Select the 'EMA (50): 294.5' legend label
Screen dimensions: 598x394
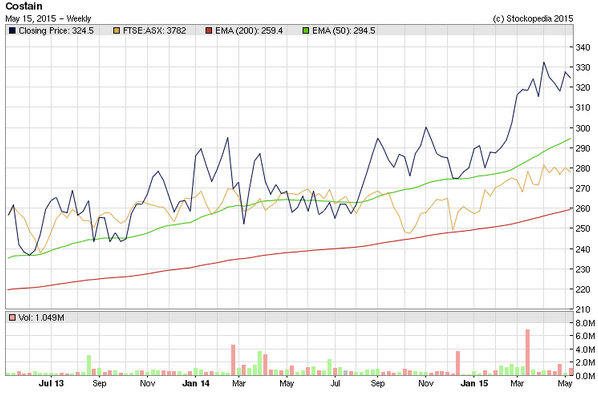[344, 31]
